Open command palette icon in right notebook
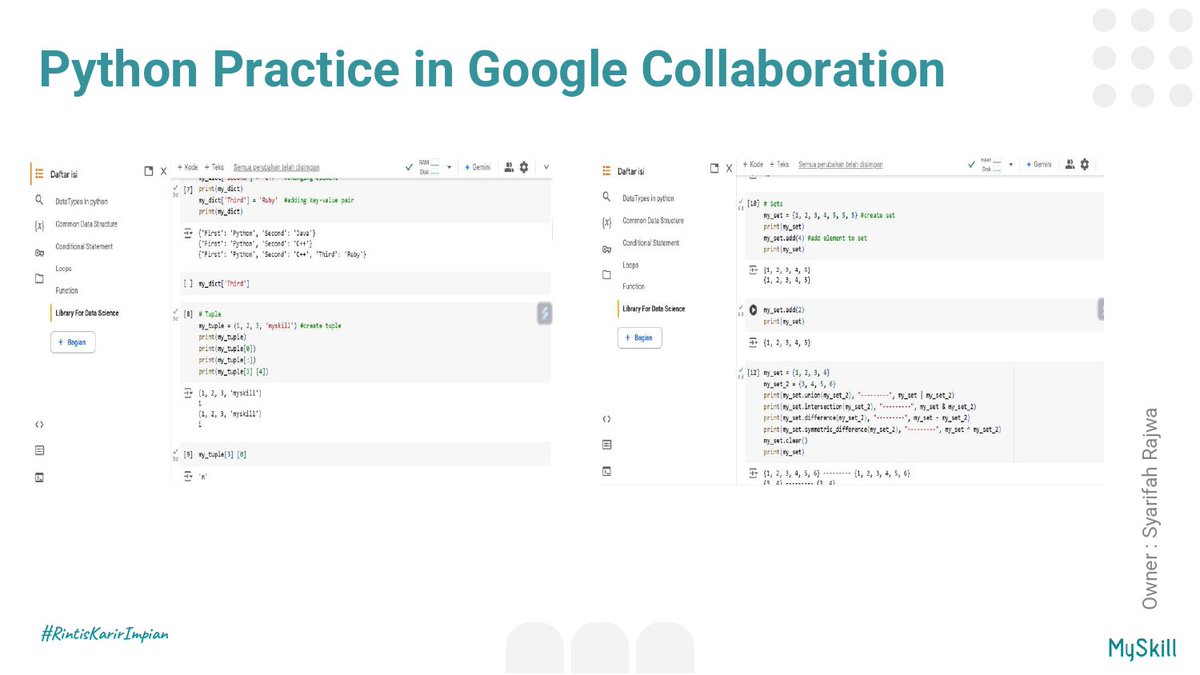1200x675 pixels. pyautogui.click(x=606, y=444)
